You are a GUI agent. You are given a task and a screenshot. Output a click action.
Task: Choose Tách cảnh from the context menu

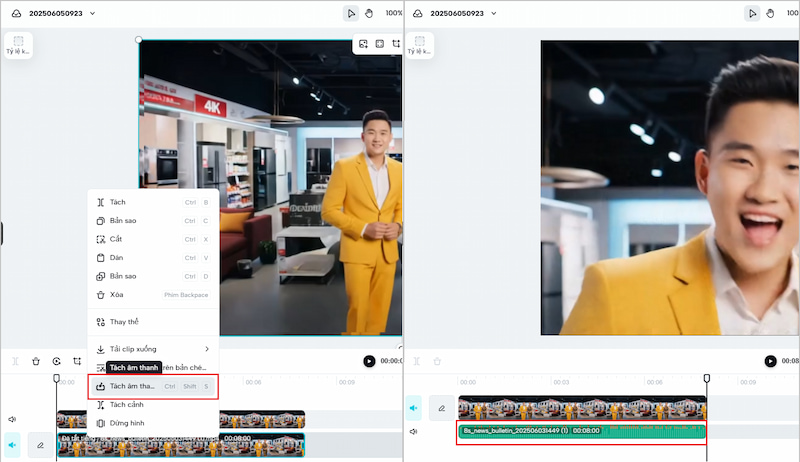click(x=153, y=404)
